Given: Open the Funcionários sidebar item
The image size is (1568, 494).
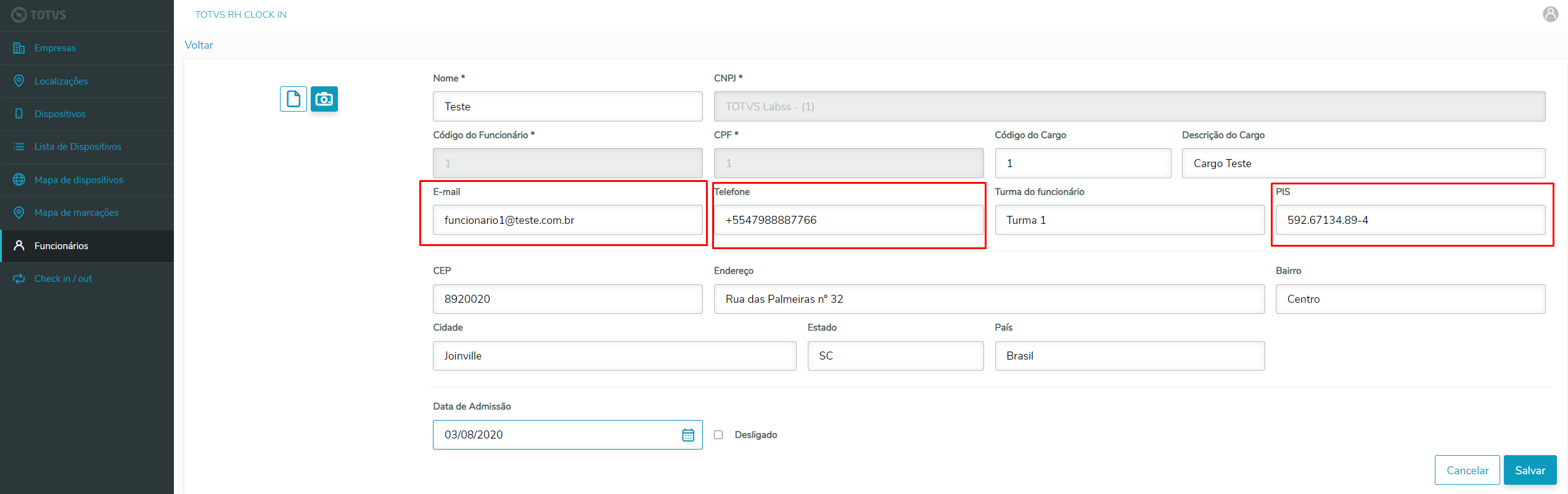Looking at the screenshot, I should pyautogui.click(x=61, y=246).
